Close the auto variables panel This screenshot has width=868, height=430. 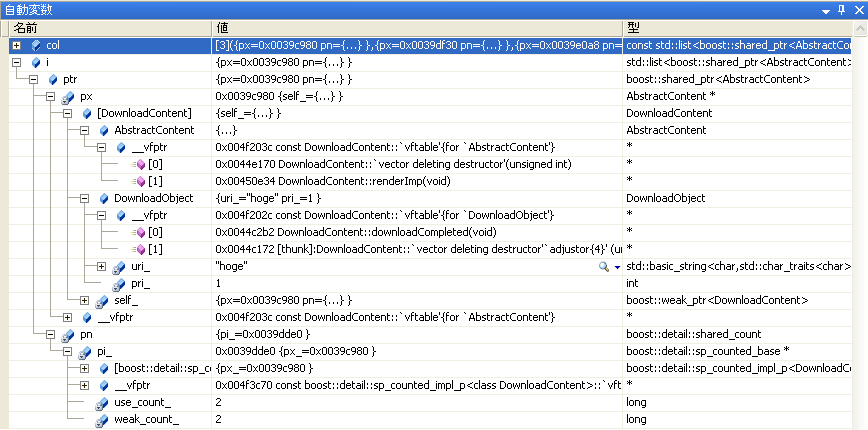click(x=857, y=10)
